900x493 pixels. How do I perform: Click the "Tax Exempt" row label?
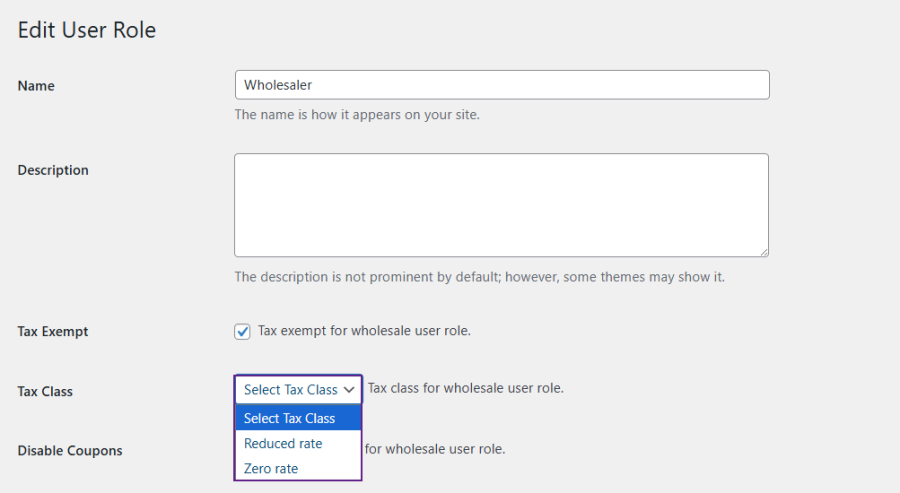tap(53, 331)
